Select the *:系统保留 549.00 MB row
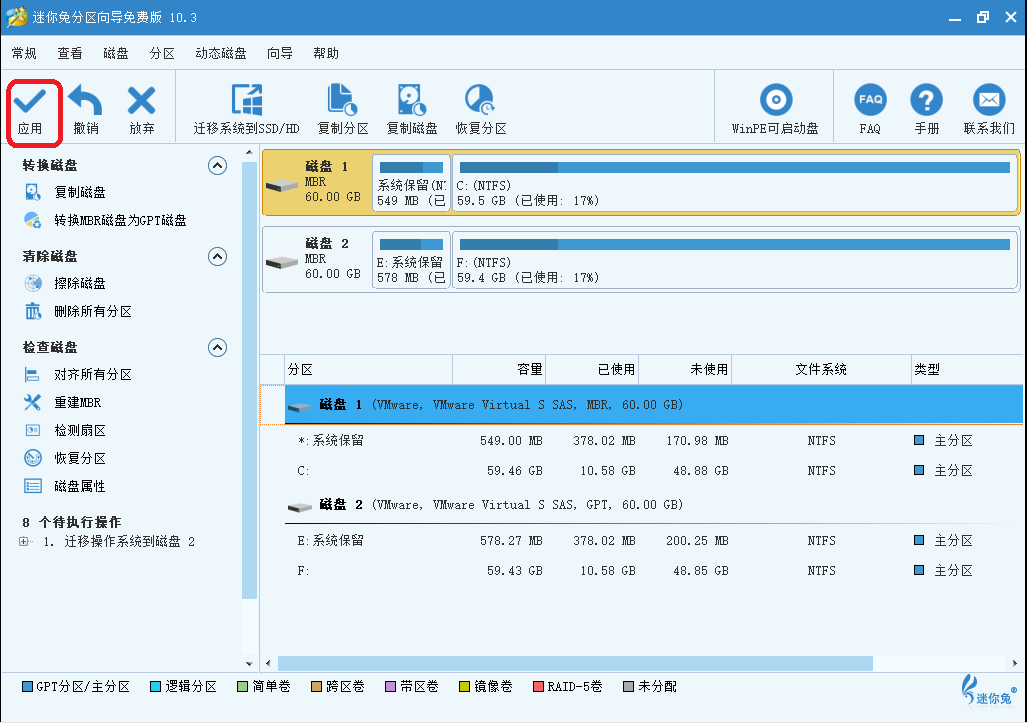 tap(654, 441)
